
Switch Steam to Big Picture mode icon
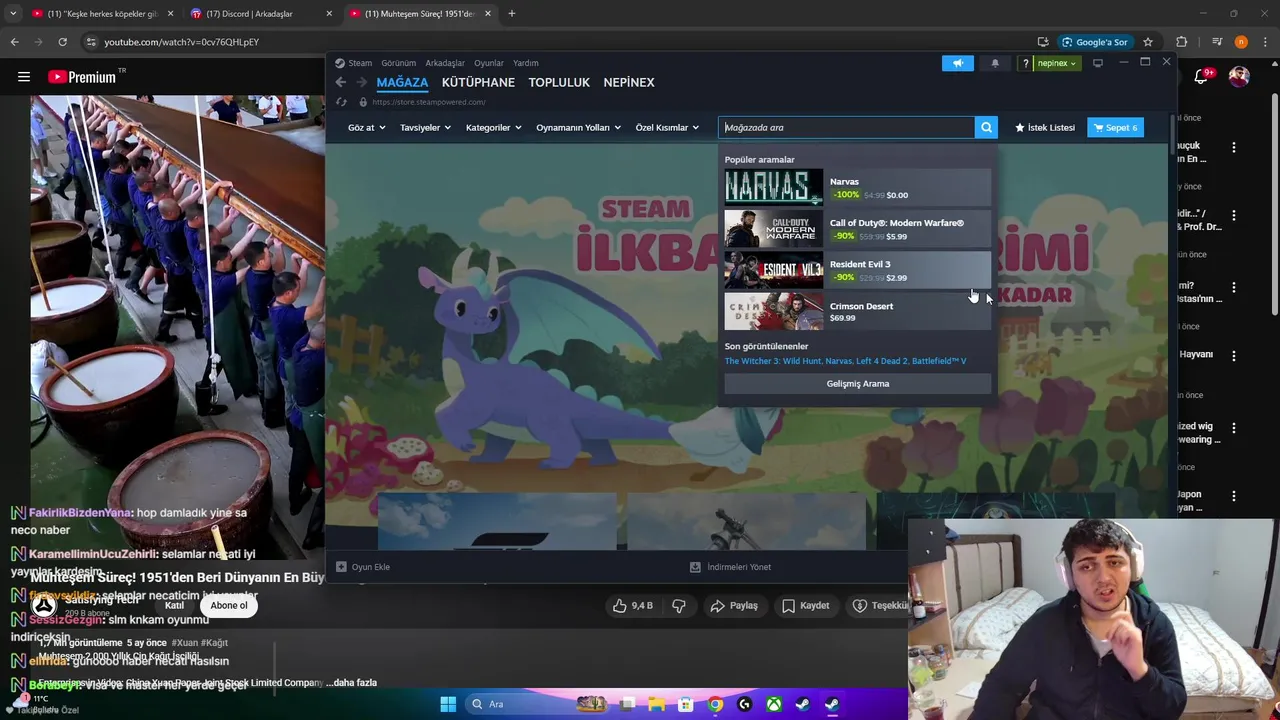pyautogui.click(x=1097, y=63)
